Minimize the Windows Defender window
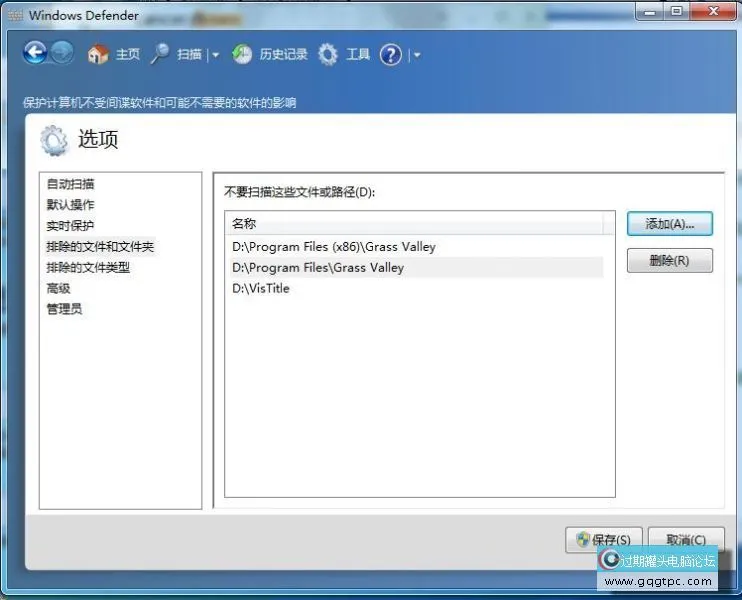742x600 pixels. [650, 11]
